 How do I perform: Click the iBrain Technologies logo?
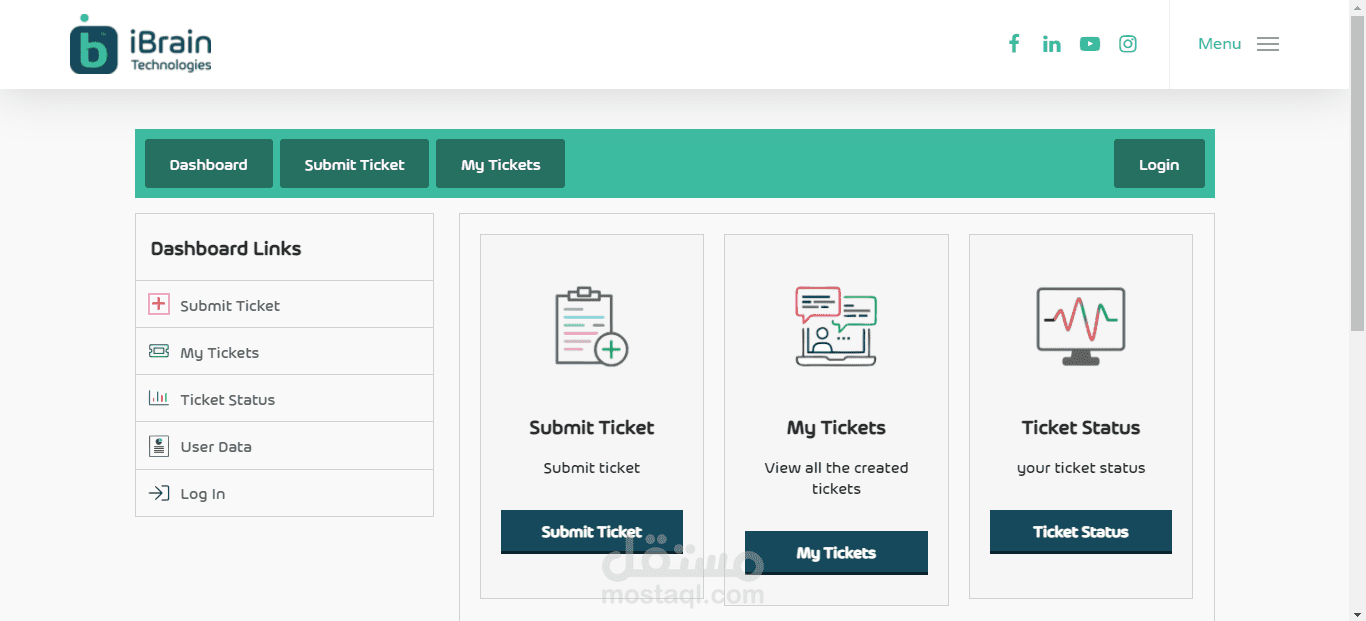coord(141,46)
